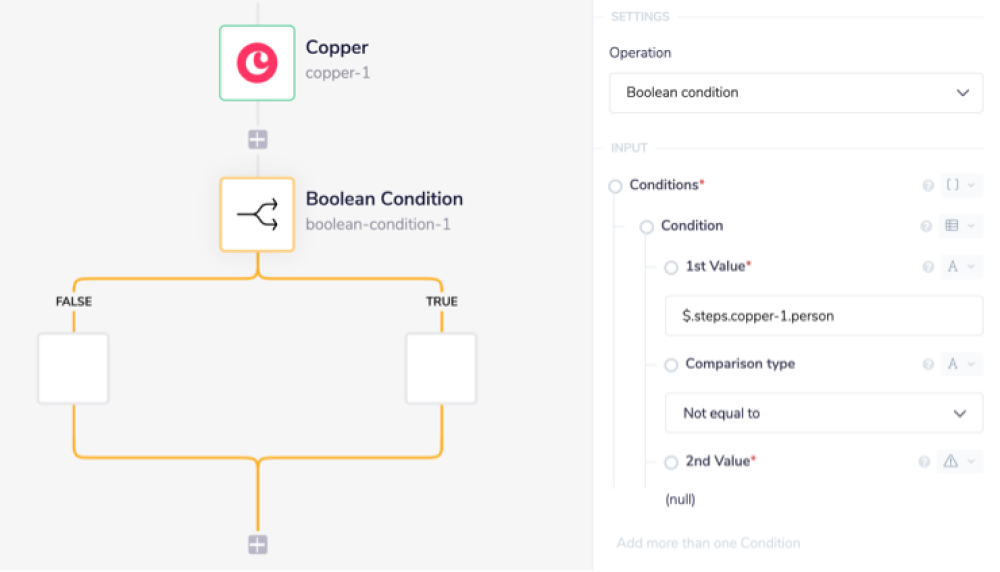The width and height of the screenshot is (1000, 572).
Task: Toggle the 2nd Value connector circle
Action: pos(671,462)
